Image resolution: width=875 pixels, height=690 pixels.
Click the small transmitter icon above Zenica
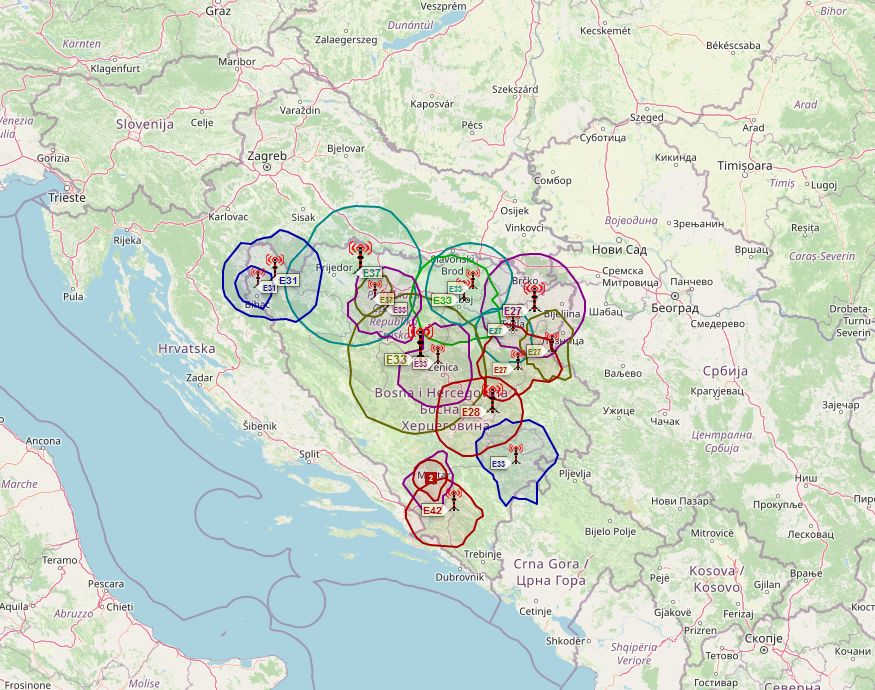(438, 351)
